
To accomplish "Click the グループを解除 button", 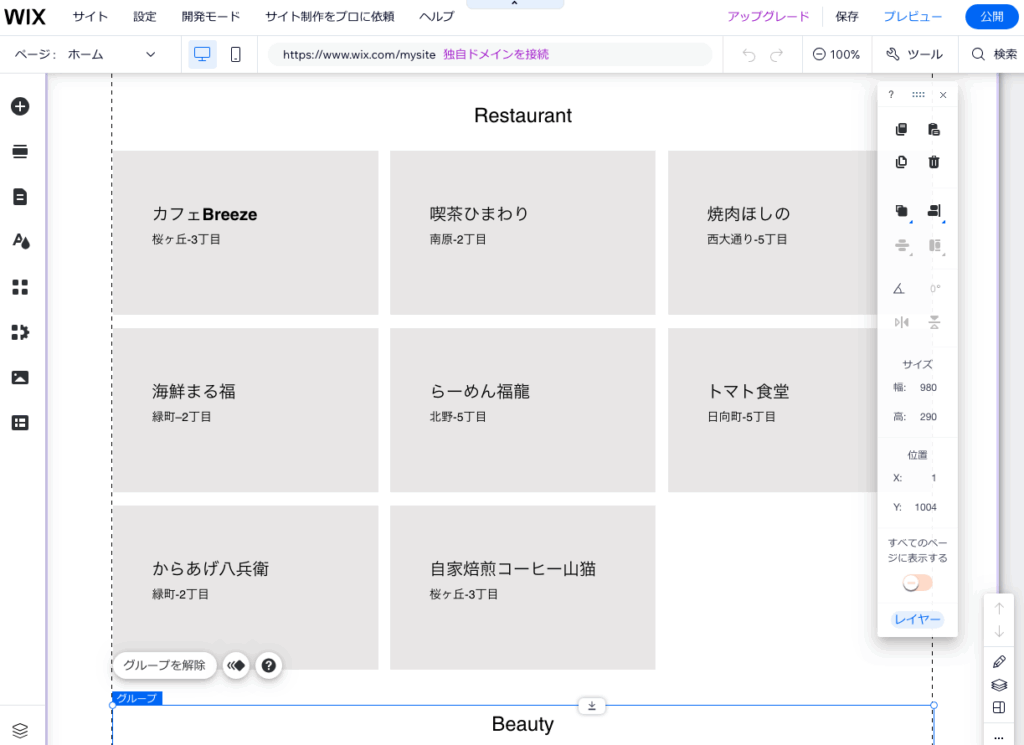I will (x=164, y=665).
